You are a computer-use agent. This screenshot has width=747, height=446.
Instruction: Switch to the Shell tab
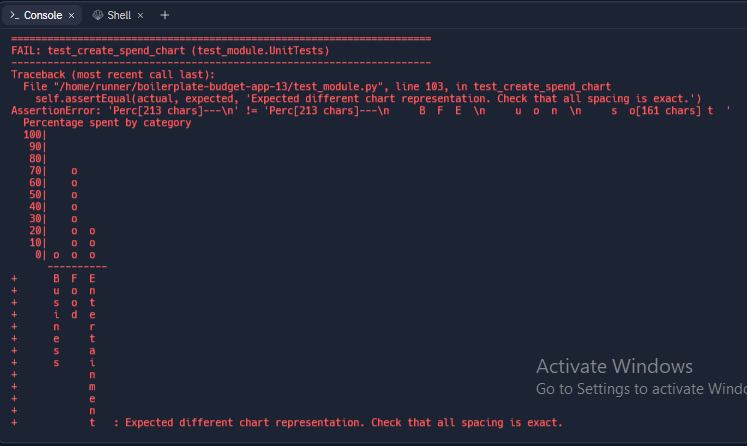pyautogui.click(x=118, y=15)
